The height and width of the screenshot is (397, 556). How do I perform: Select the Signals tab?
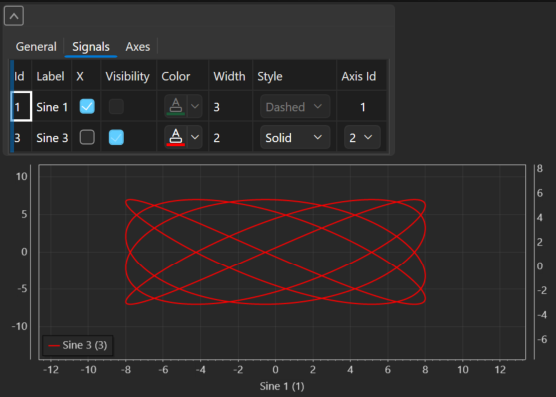tap(91, 47)
